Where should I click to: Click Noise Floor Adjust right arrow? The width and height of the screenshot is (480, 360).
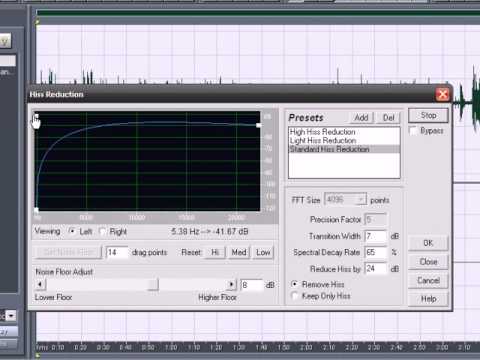pyautogui.click(x=231, y=285)
